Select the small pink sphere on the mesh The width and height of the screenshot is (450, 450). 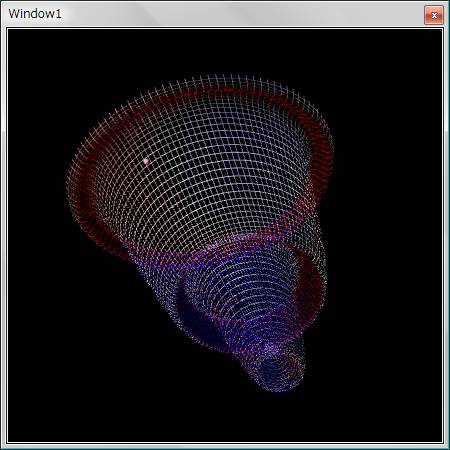click(x=146, y=161)
